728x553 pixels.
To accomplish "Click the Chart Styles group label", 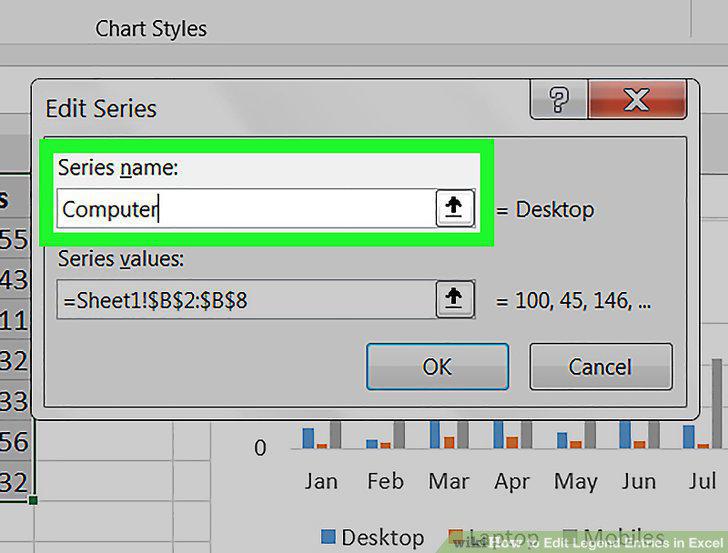I will pyautogui.click(x=151, y=29).
